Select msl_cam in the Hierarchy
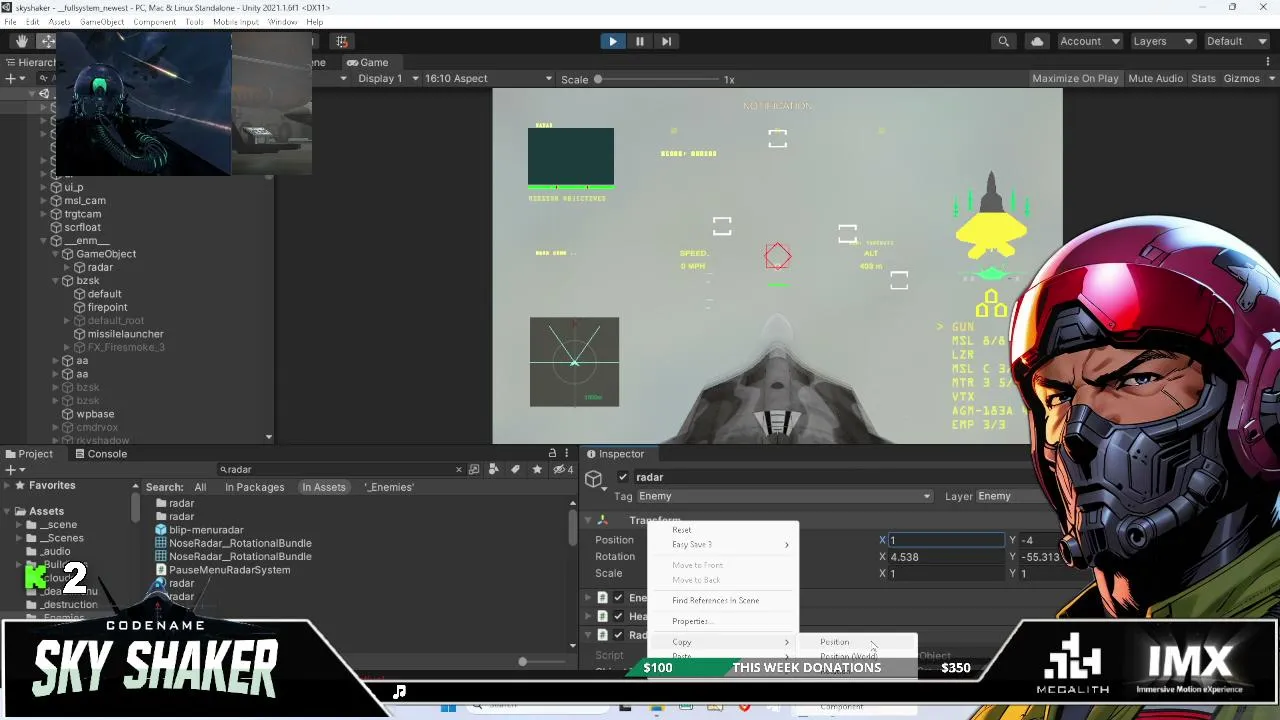The height and width of the screenshot is (720, 1280). click(x=85, y=201)
